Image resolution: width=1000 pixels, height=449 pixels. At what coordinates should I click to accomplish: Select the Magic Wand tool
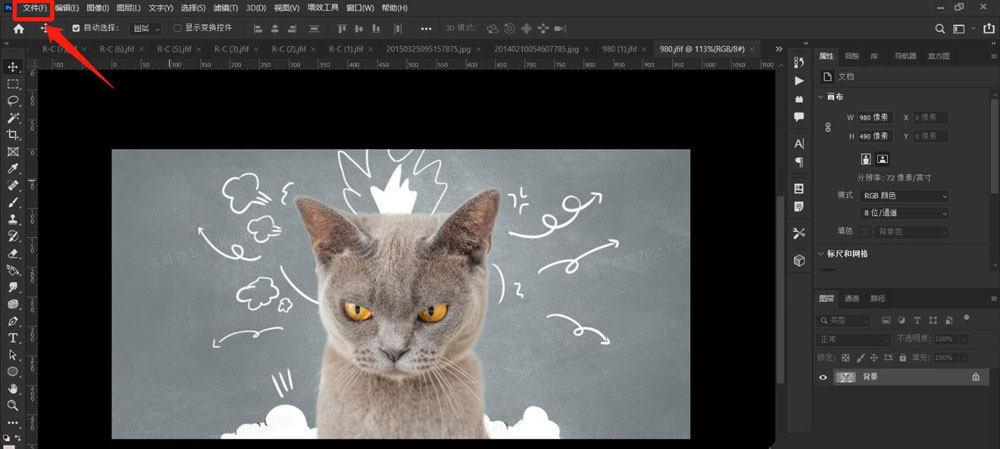[13, 117]
